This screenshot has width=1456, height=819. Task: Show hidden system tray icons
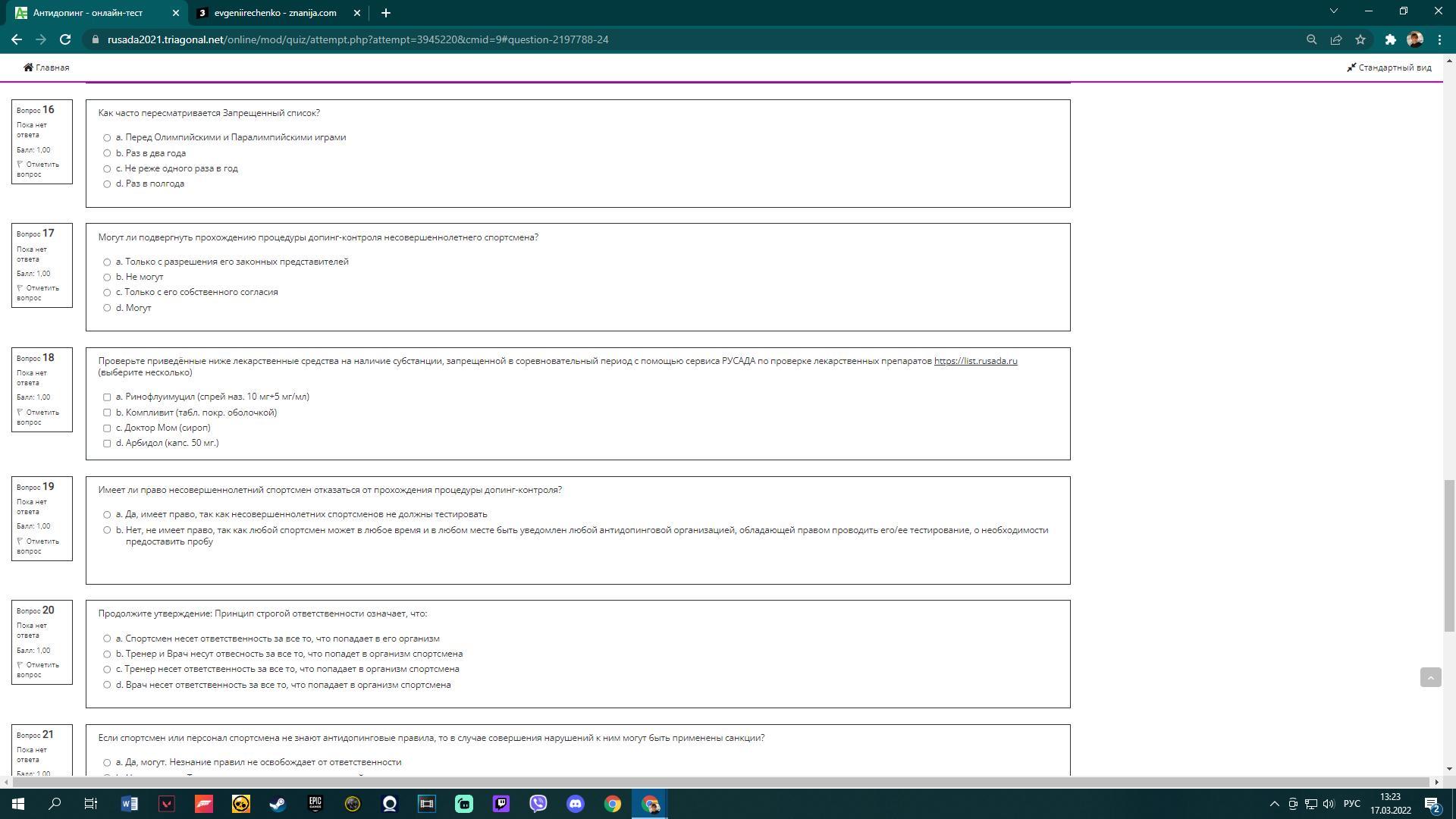coord(1274,804)
